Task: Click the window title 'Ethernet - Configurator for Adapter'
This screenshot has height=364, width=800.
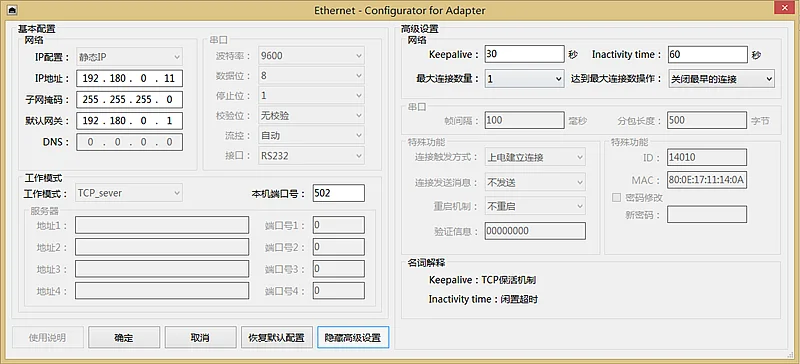Action: tap(399, 10)
